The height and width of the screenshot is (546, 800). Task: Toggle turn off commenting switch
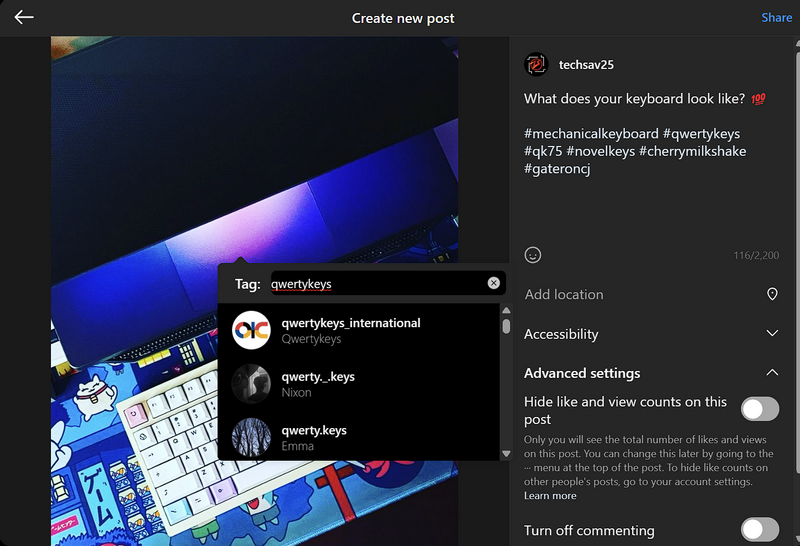(x=759, y=529)
